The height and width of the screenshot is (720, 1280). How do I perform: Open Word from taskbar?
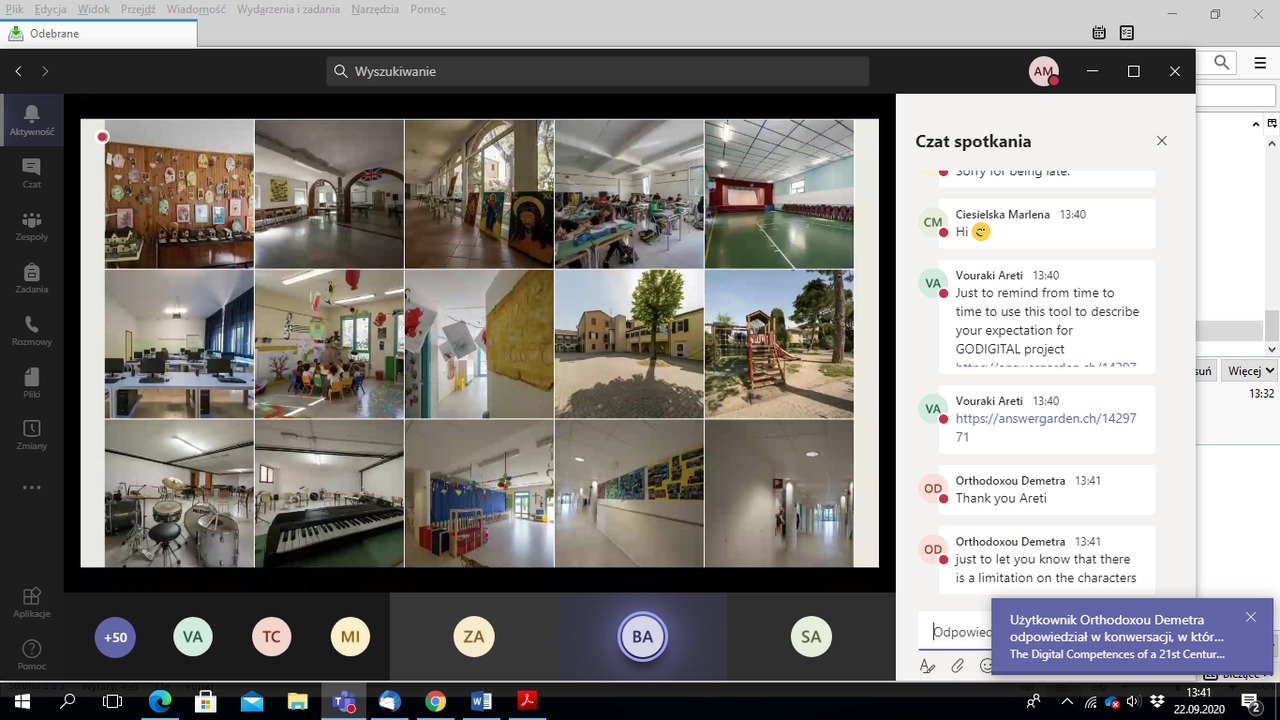[x=481, y=701]
